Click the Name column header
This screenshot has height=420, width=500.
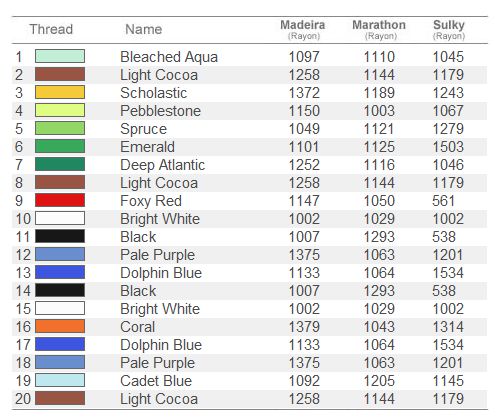tap(144, 29)
